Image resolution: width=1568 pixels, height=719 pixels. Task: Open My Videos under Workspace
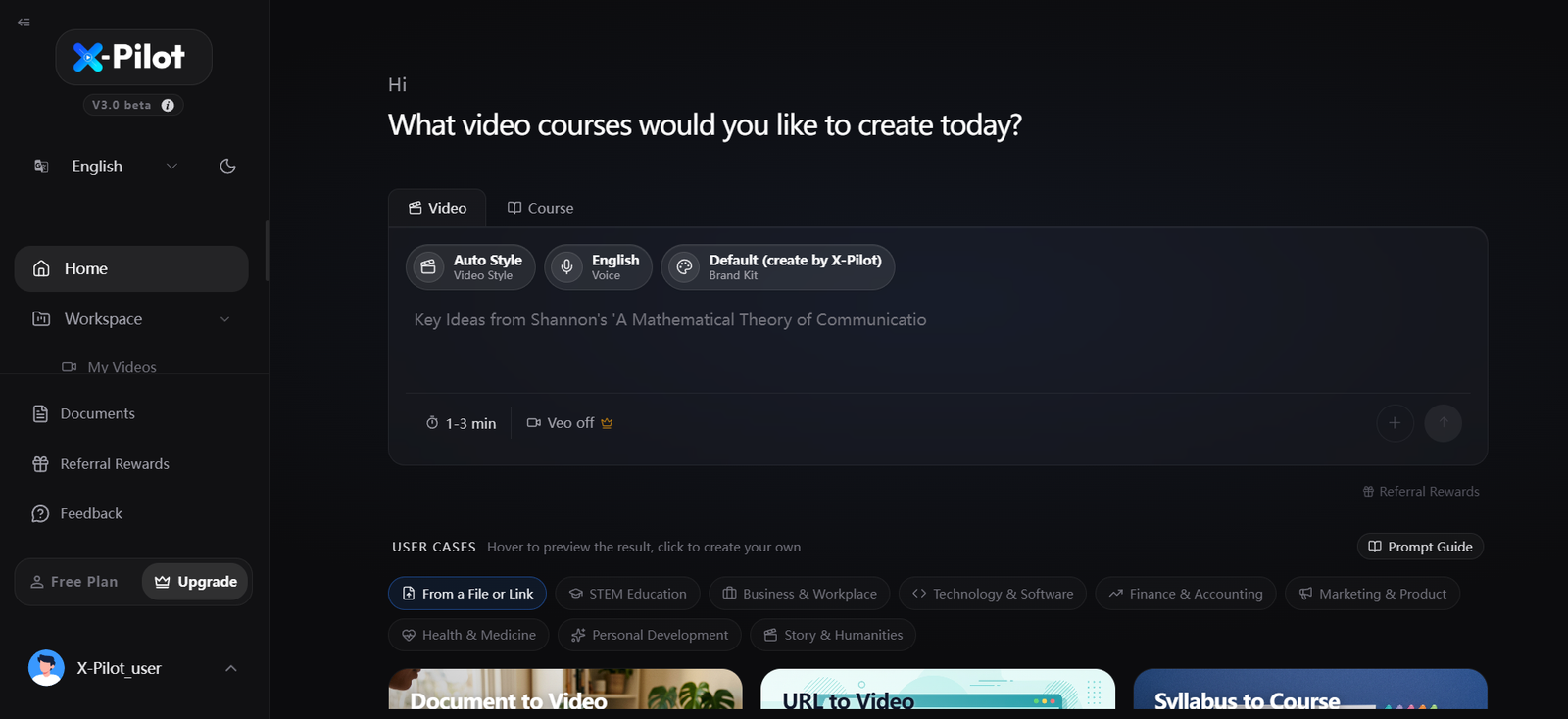pyautogui.click(x=122, y=367)
